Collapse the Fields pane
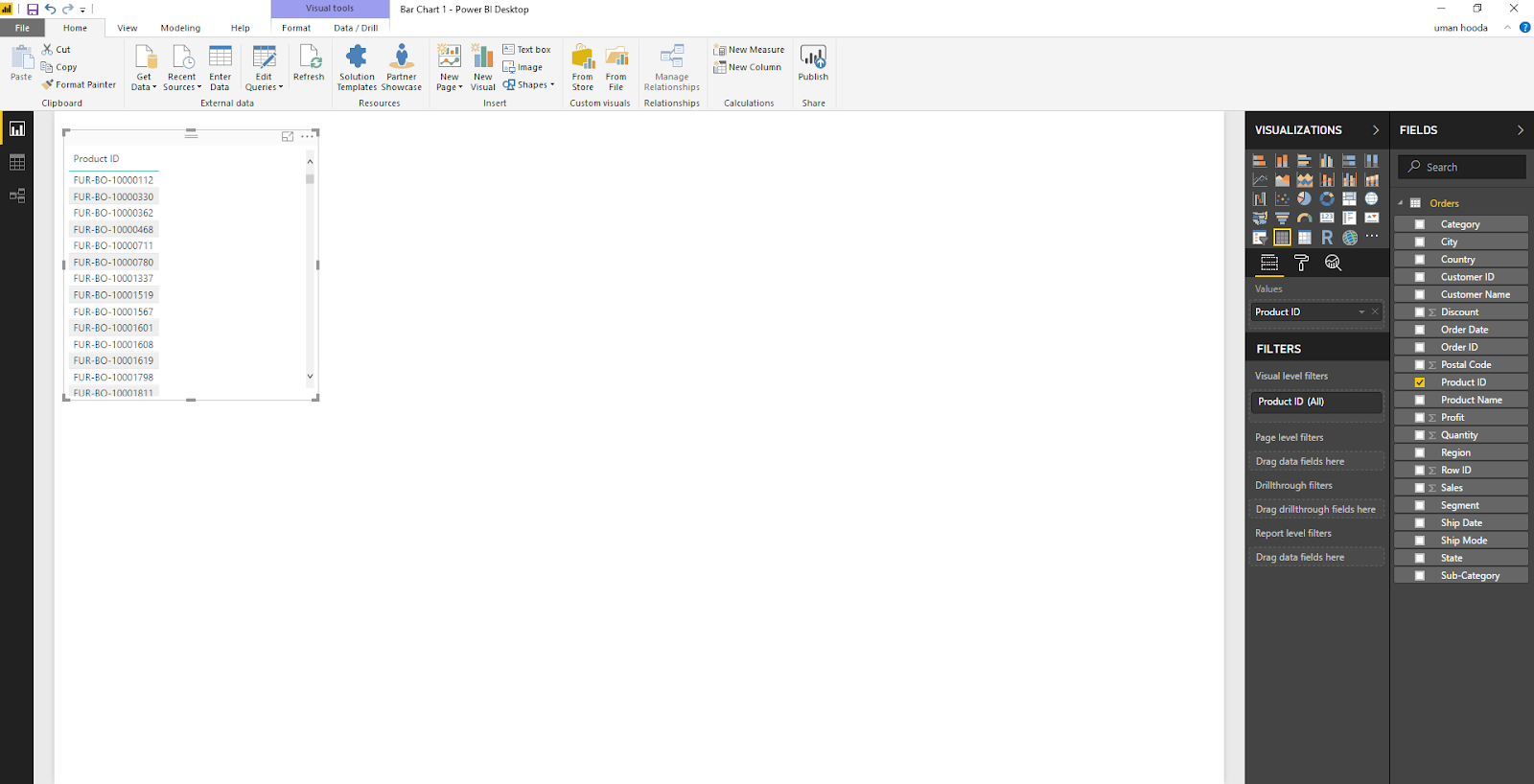The image size is (1534, 784). [x=1521, y=130]
